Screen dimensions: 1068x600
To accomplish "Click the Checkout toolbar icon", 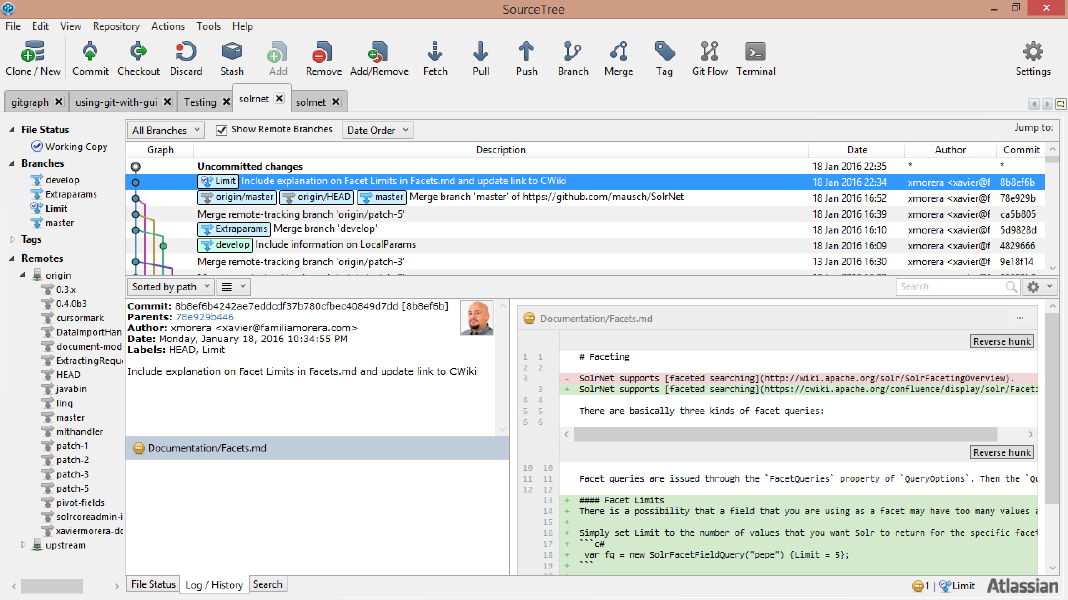I will tap(138, 59).
